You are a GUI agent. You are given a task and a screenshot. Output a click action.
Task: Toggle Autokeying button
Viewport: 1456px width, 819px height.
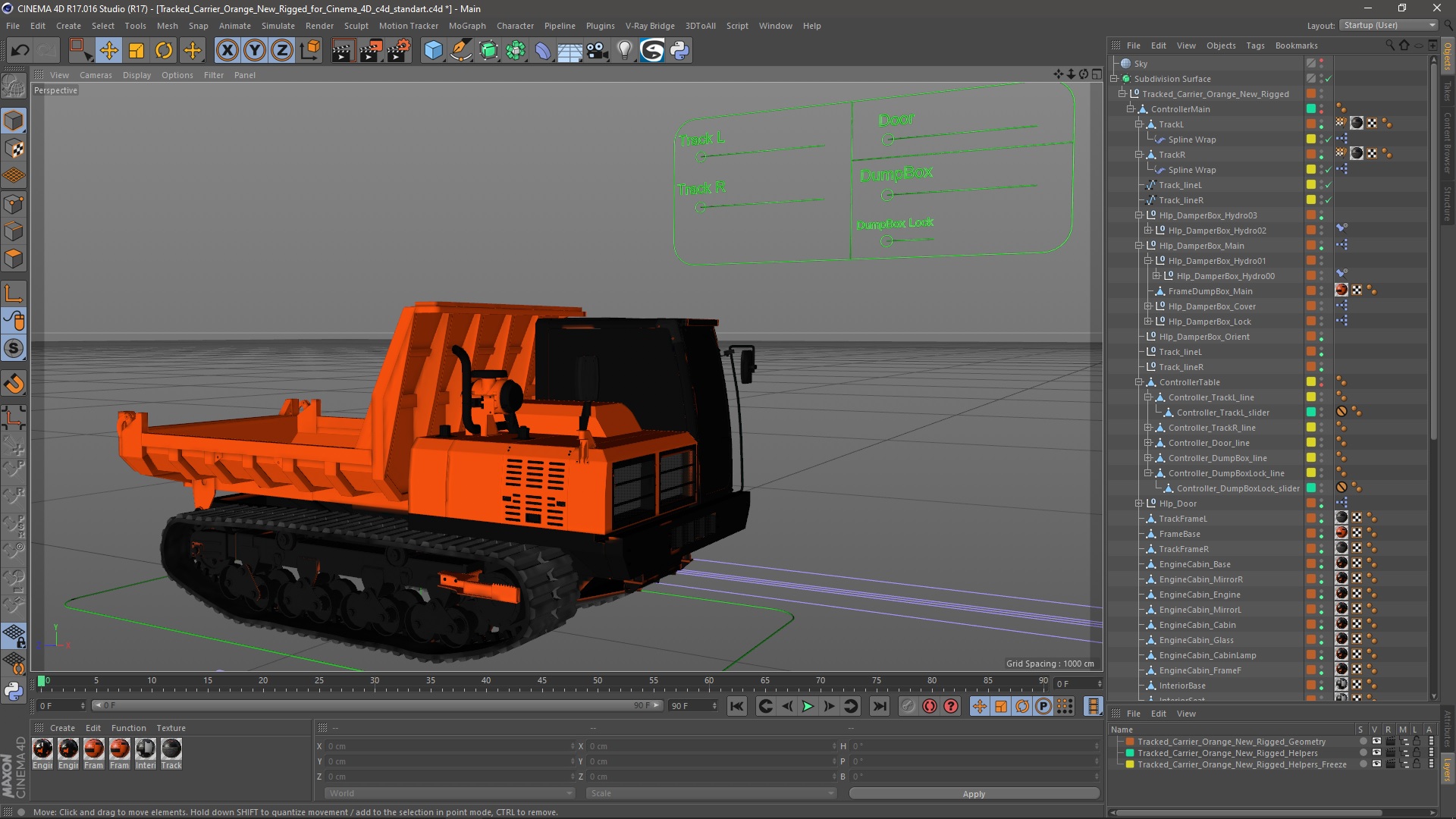point(930,707)
